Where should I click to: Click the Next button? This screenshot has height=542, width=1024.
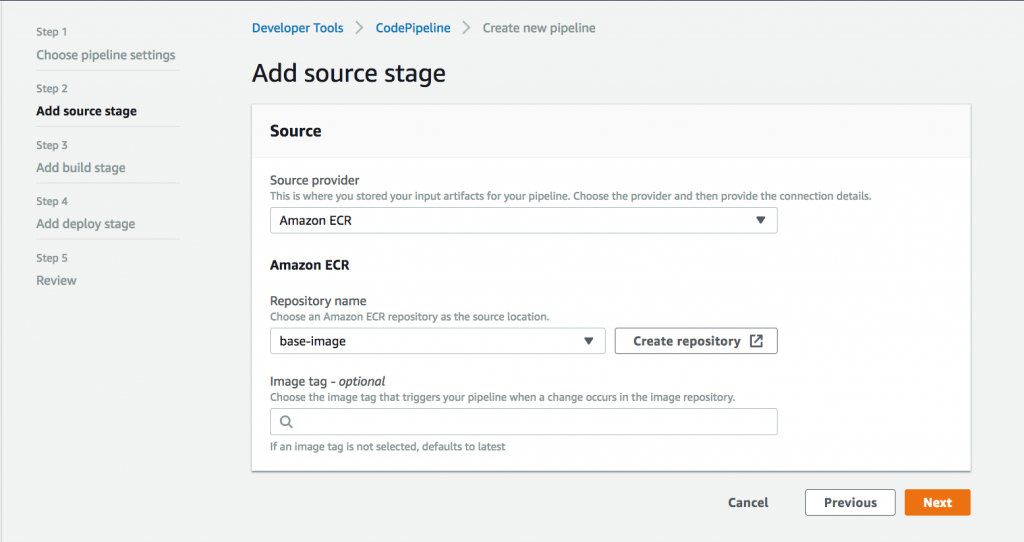coord(937,502)
